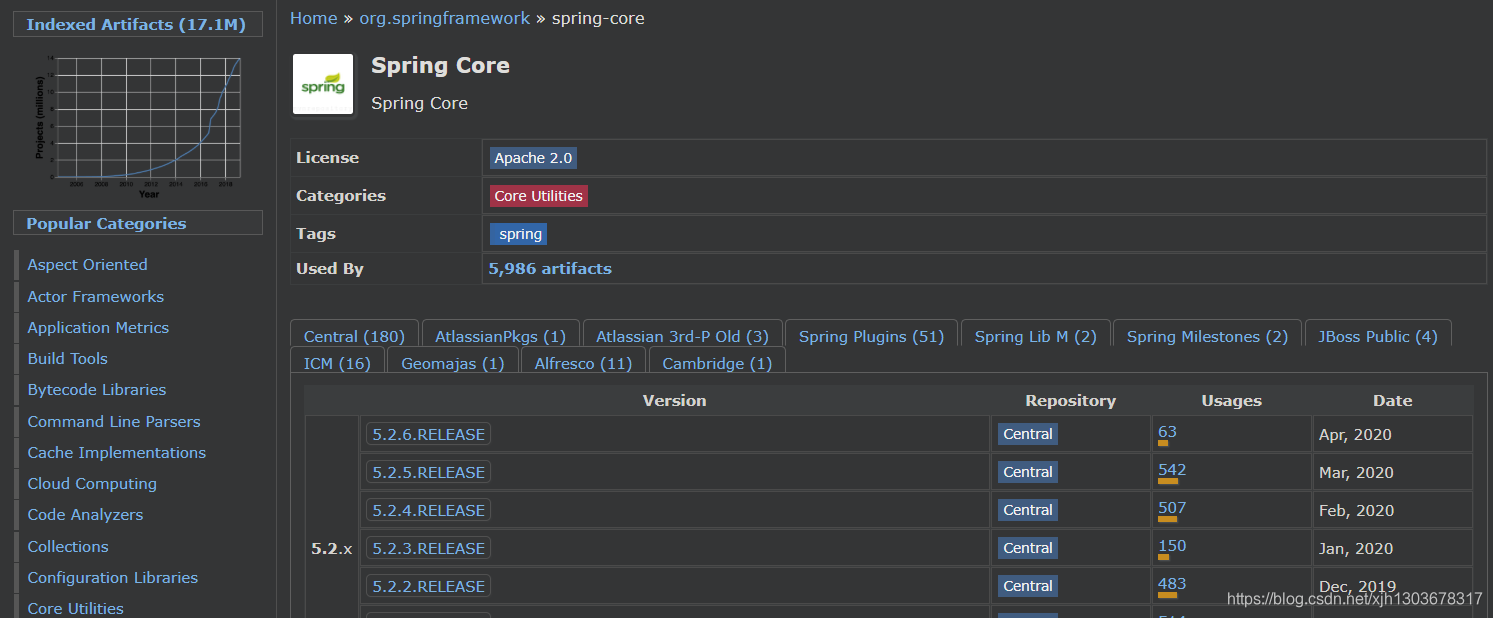Open the Spring Milestones (2) tab
This screenshot has height=618, width=1493.
click(1207, 336)
